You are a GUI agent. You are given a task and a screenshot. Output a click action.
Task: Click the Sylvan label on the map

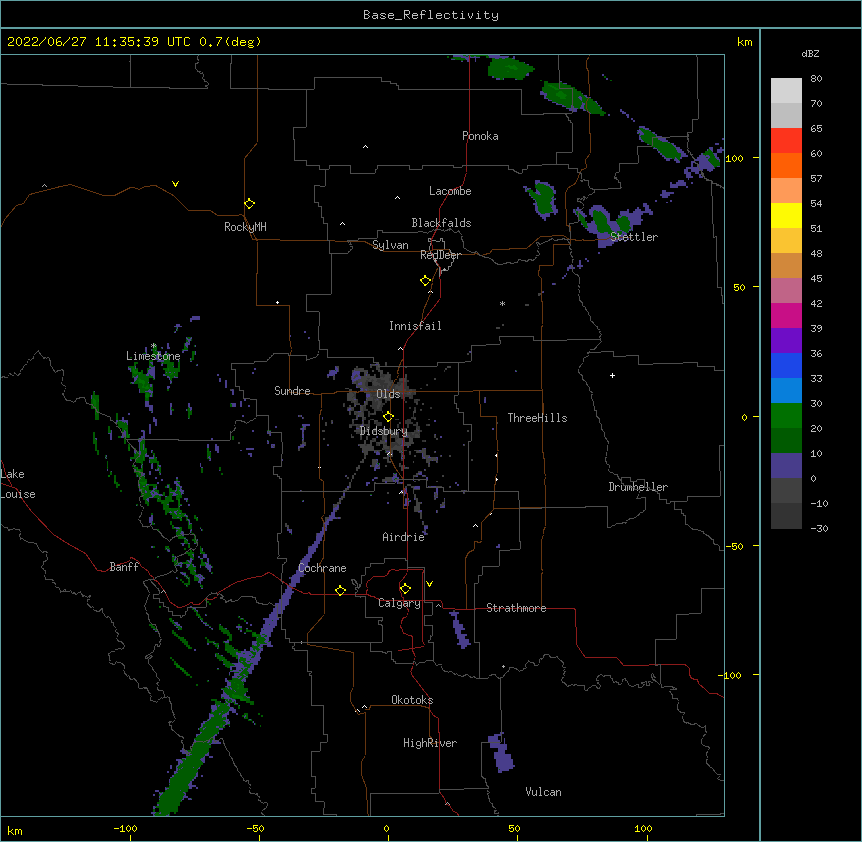tap(390, 245)
